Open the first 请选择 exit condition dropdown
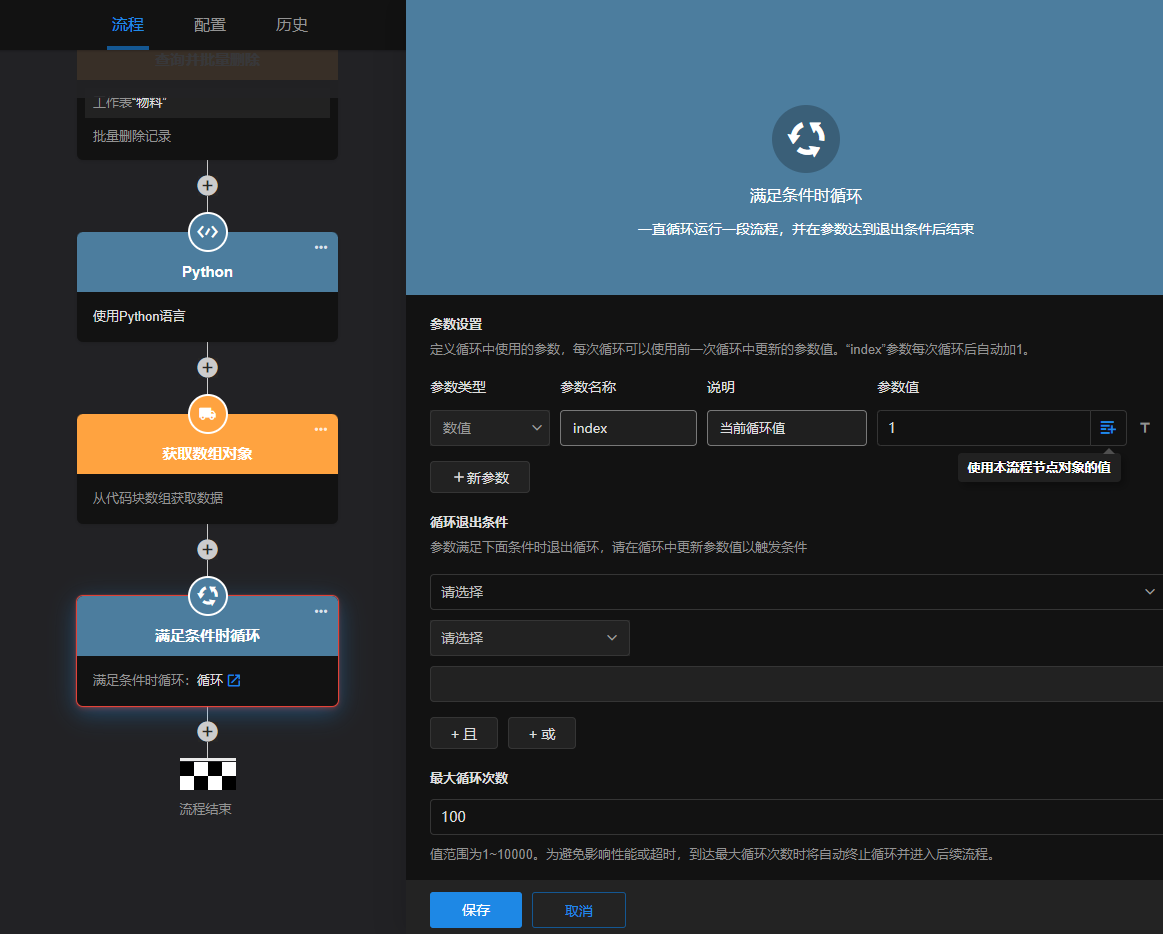 click(x=796, y=592)
